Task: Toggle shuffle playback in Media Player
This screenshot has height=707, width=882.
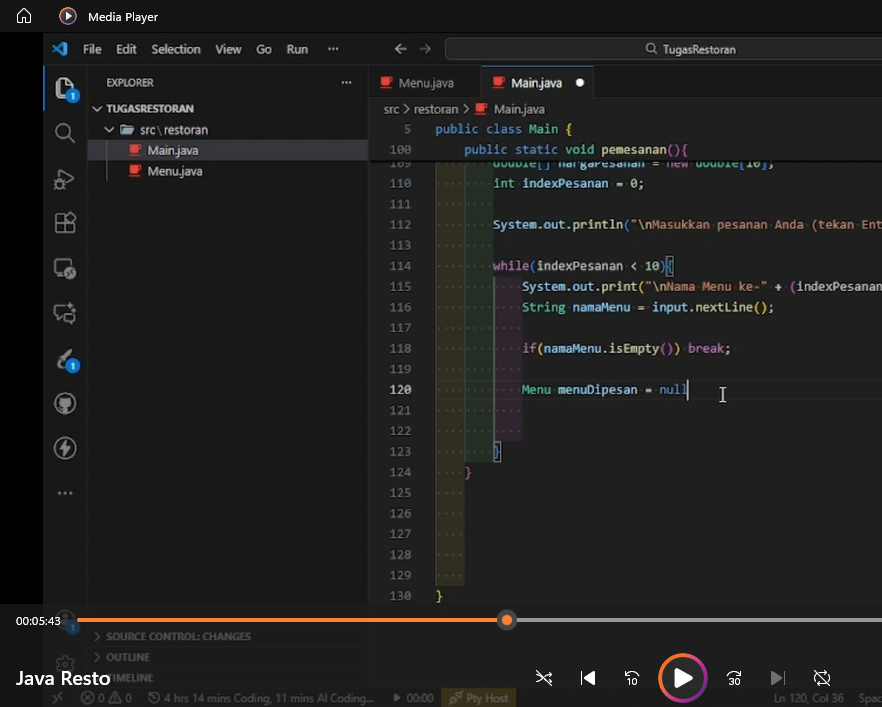Action: point(544,678)
